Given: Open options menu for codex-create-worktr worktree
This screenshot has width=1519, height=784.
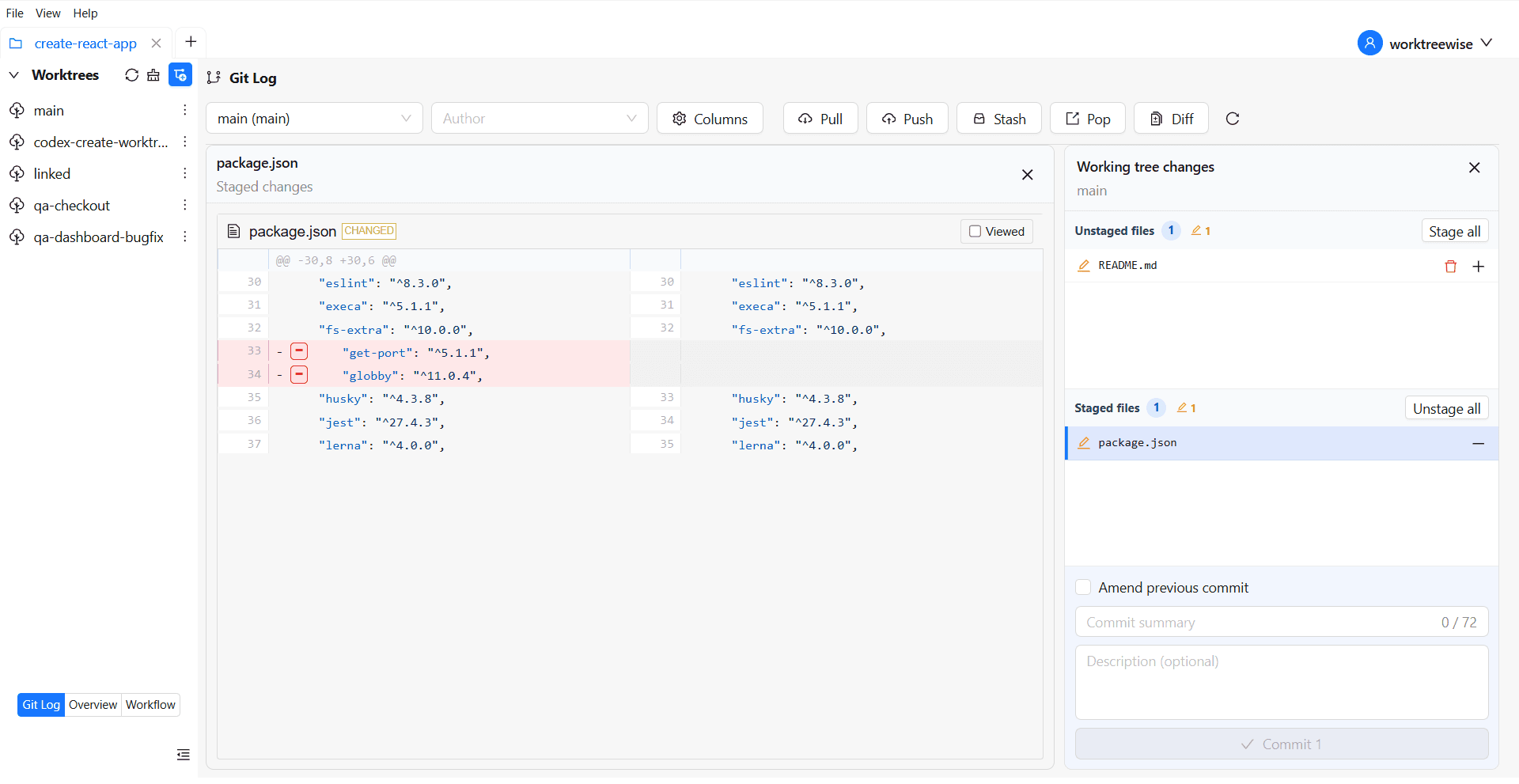Looking at the screenshot, I should [184, 142].
